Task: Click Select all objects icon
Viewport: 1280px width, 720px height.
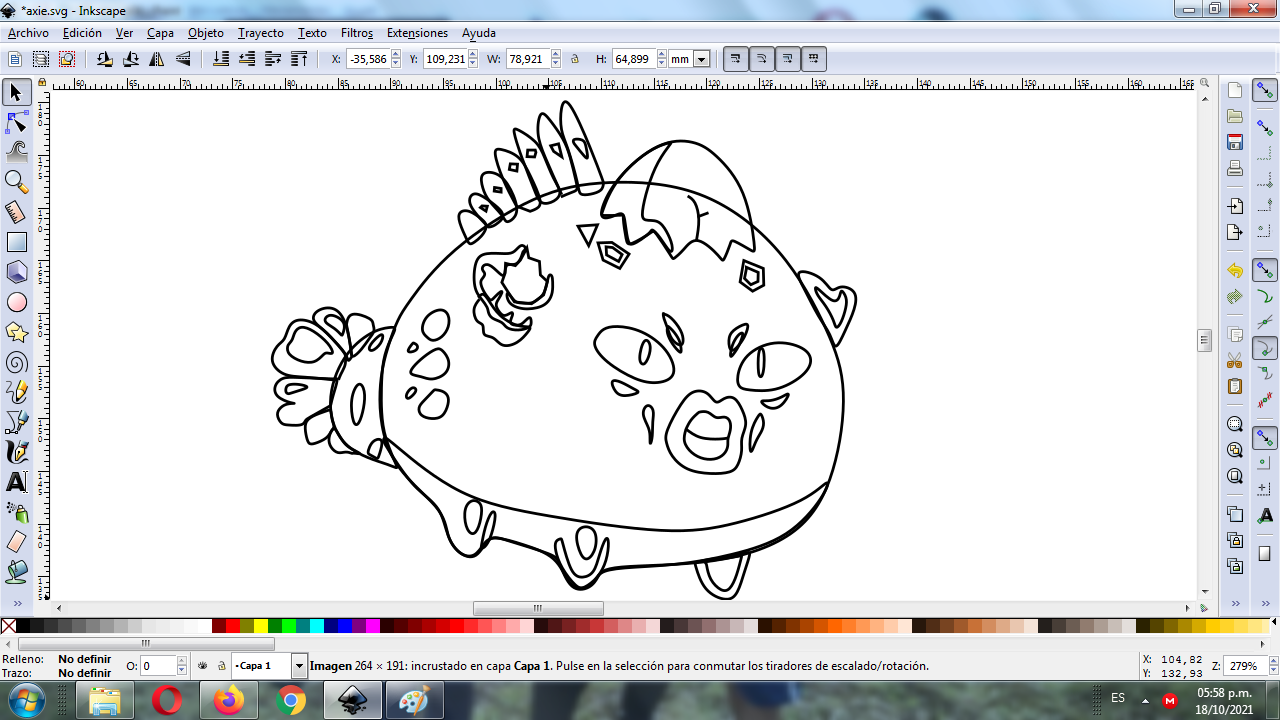Action: (14, 59)
